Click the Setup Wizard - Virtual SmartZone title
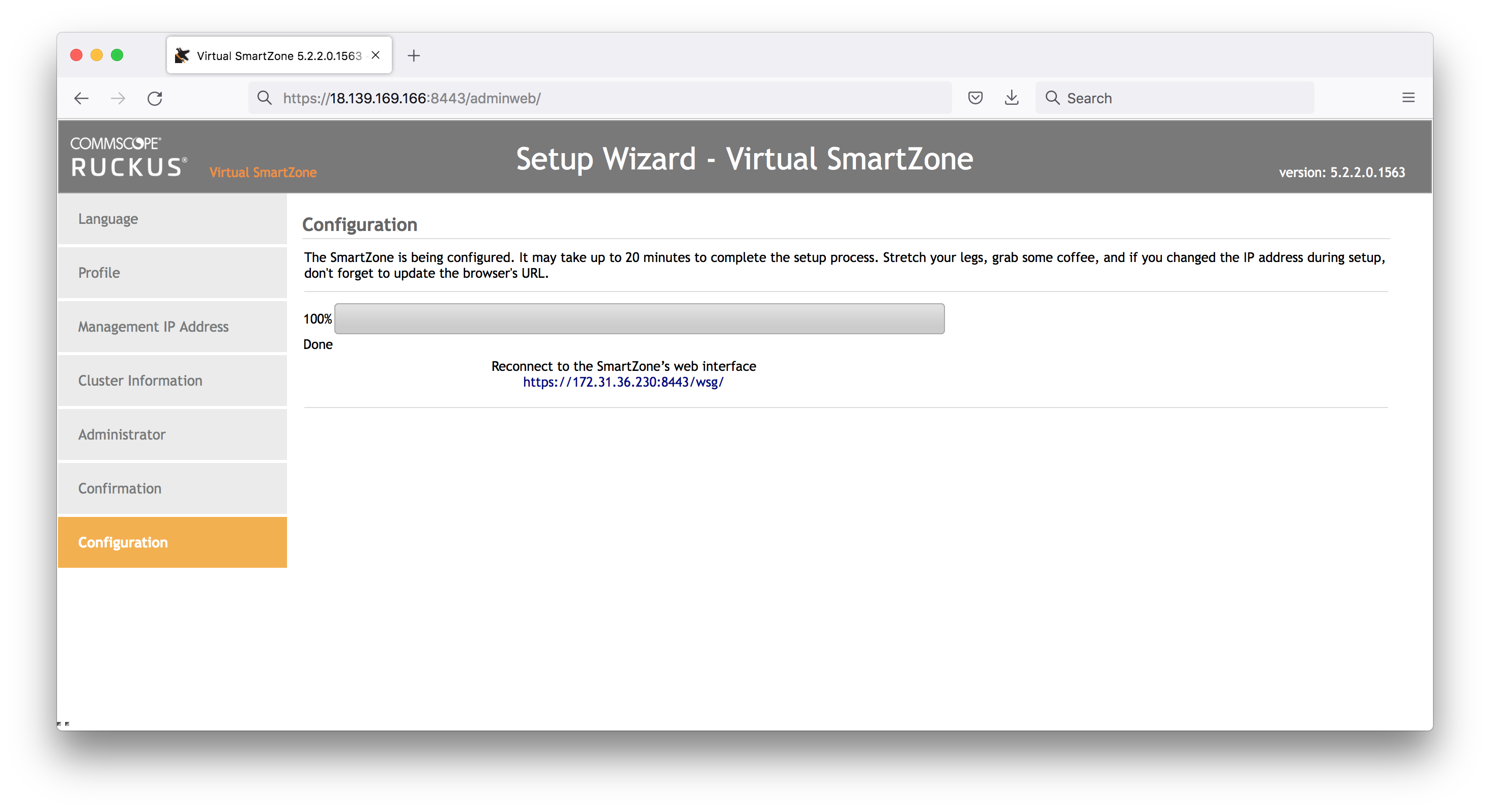Image resolution: width=1490 pixels, height=812 pixels. point(744,158)
